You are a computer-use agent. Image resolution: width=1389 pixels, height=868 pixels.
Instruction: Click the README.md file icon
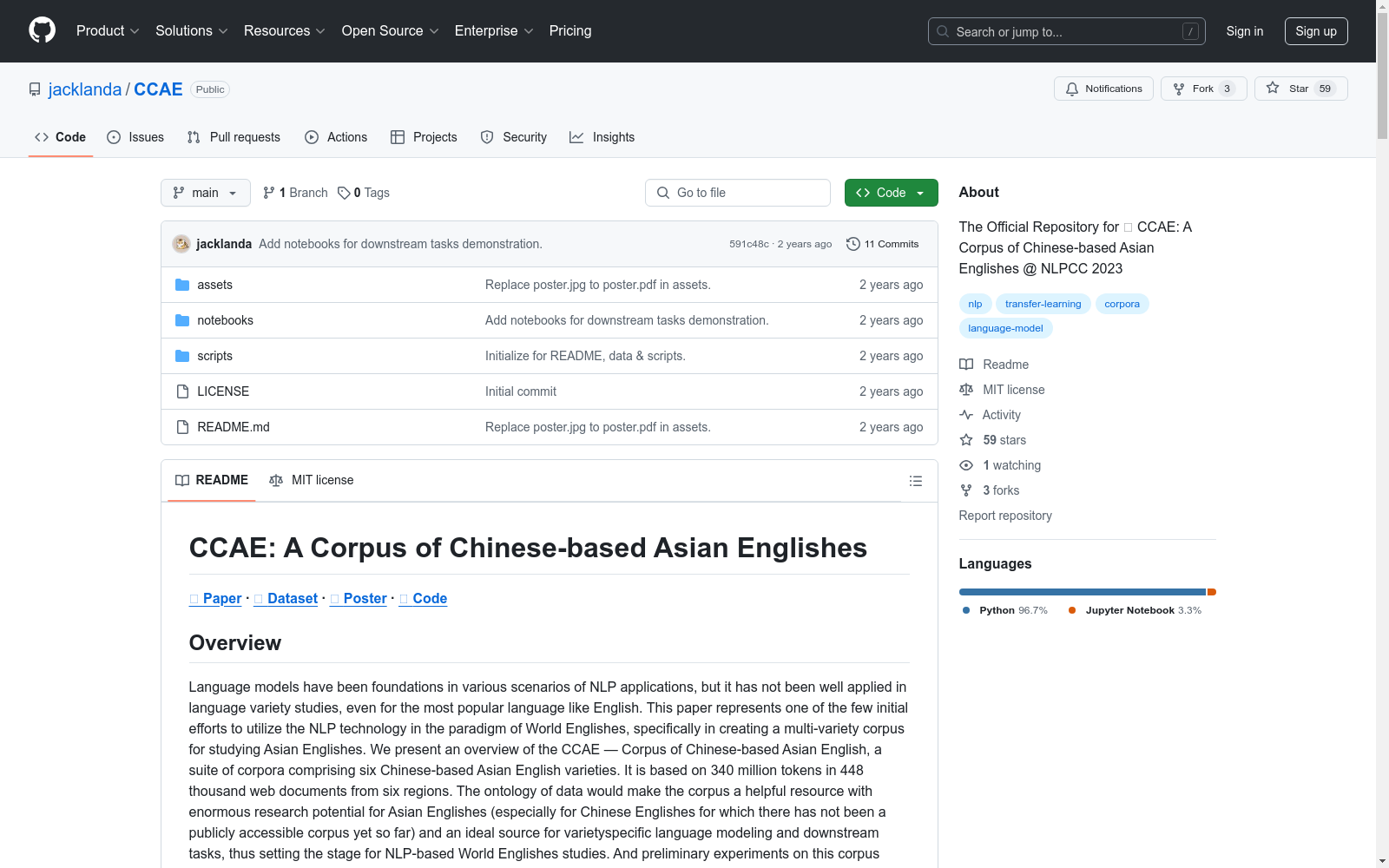click(182, 427)
